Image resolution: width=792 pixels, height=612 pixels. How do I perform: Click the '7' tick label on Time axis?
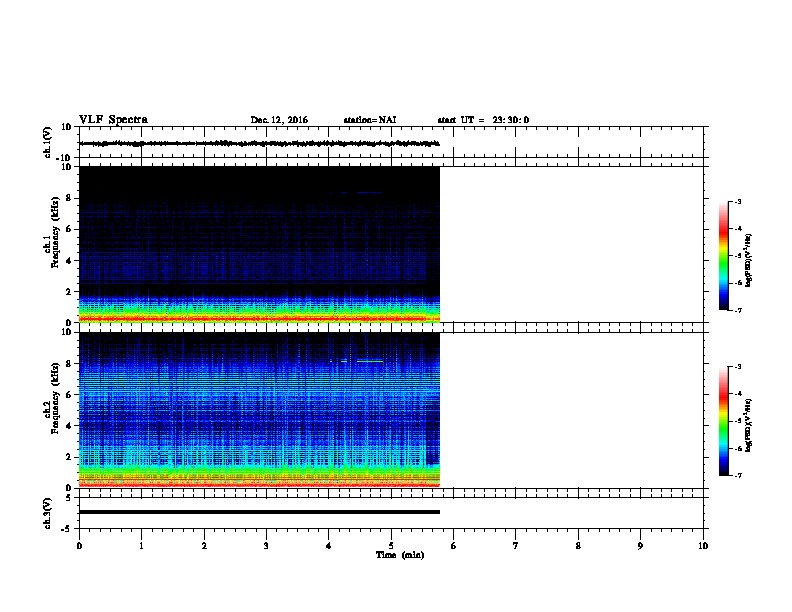tap(516, 546)
